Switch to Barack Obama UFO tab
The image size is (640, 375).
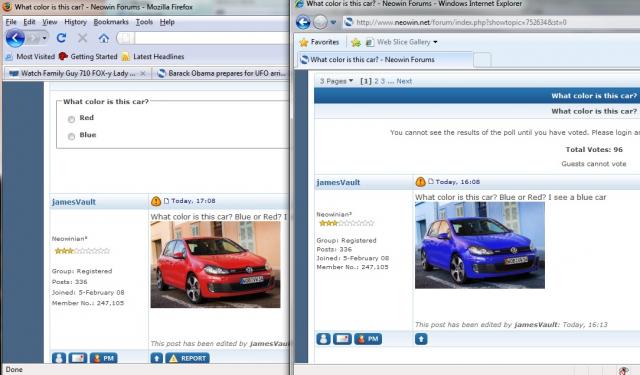coord(222,73)
